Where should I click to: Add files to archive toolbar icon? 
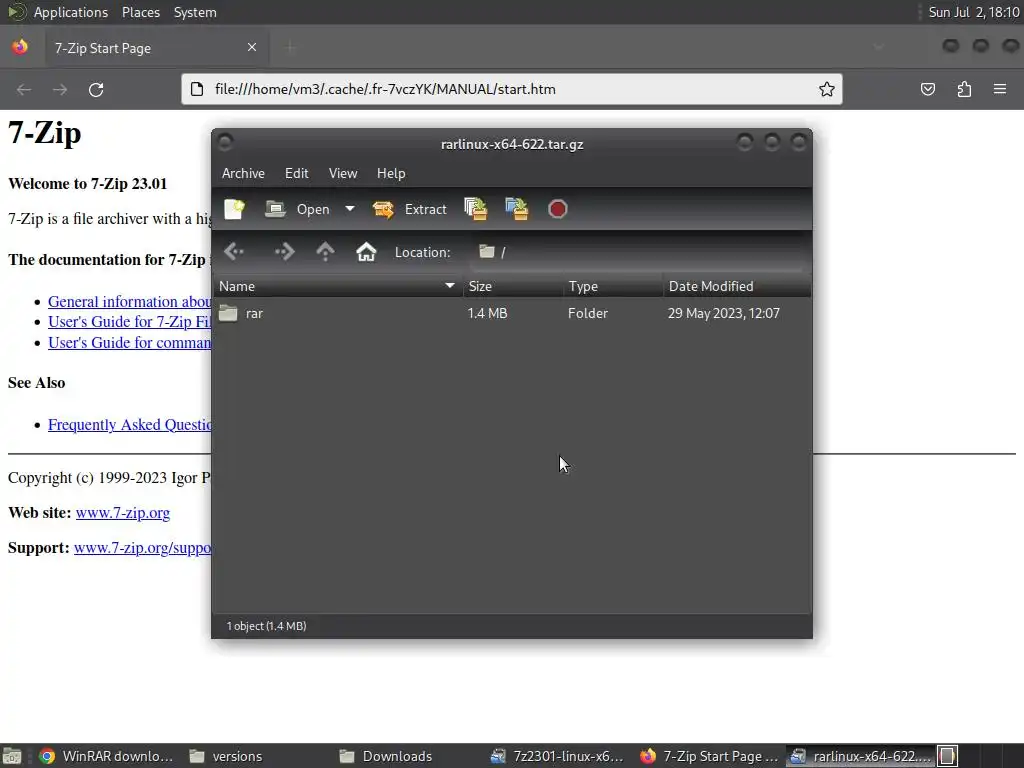point(476,209)
